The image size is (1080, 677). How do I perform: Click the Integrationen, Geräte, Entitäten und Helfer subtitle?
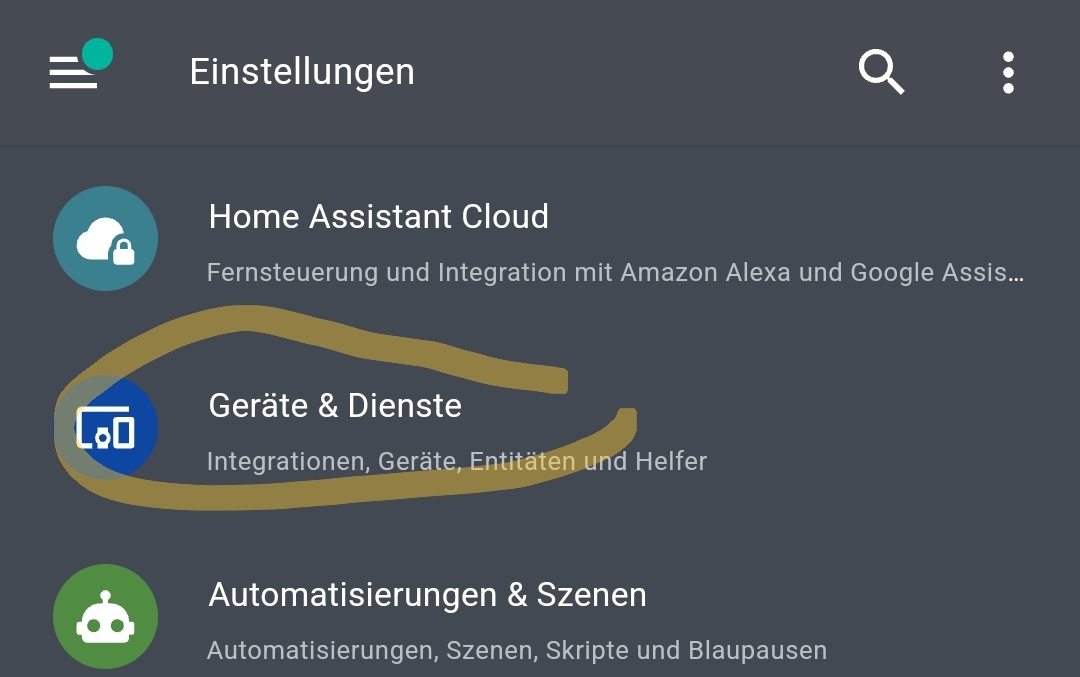click(456, 461)
